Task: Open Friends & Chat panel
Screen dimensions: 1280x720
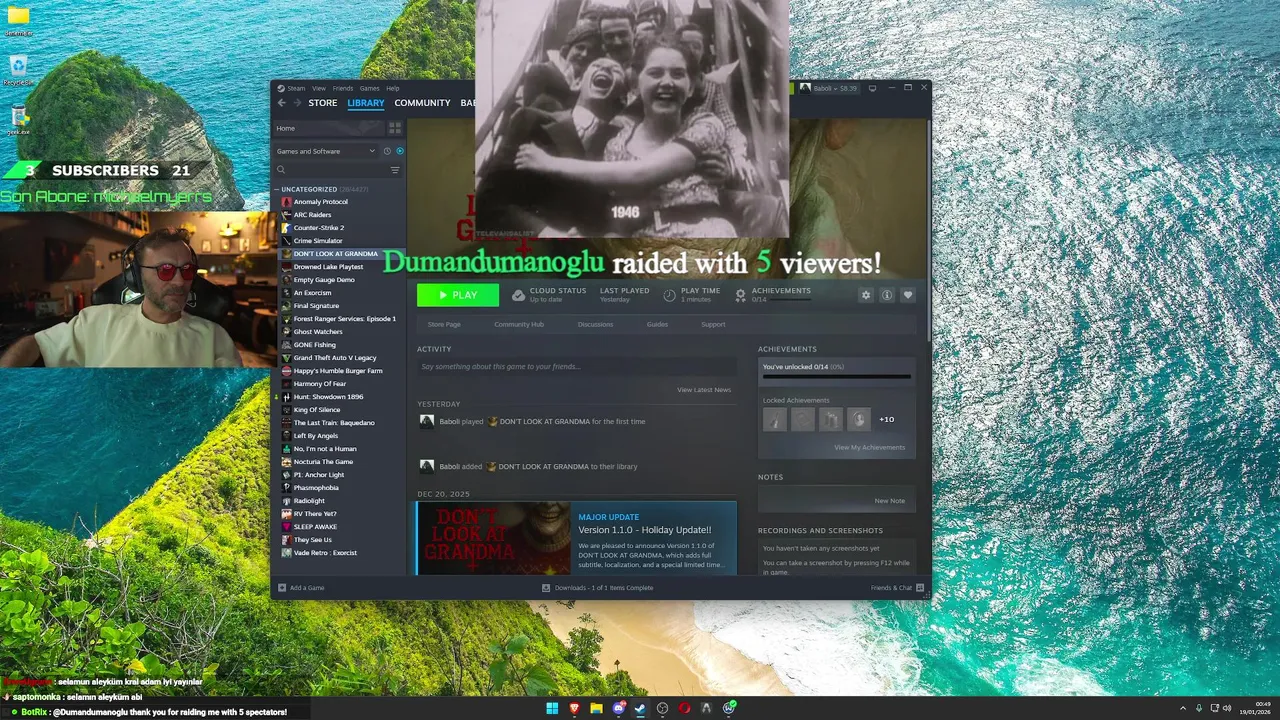Action: click(x=897, y=588)
